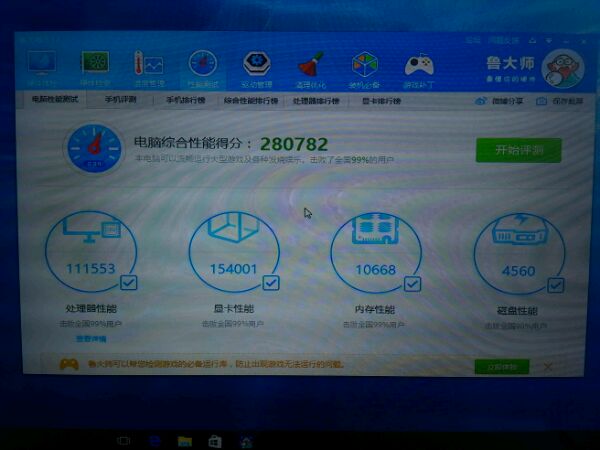600x450 pixels.
Task: Switch to 手机排行榜 tab
Action: tap(186, 100)
